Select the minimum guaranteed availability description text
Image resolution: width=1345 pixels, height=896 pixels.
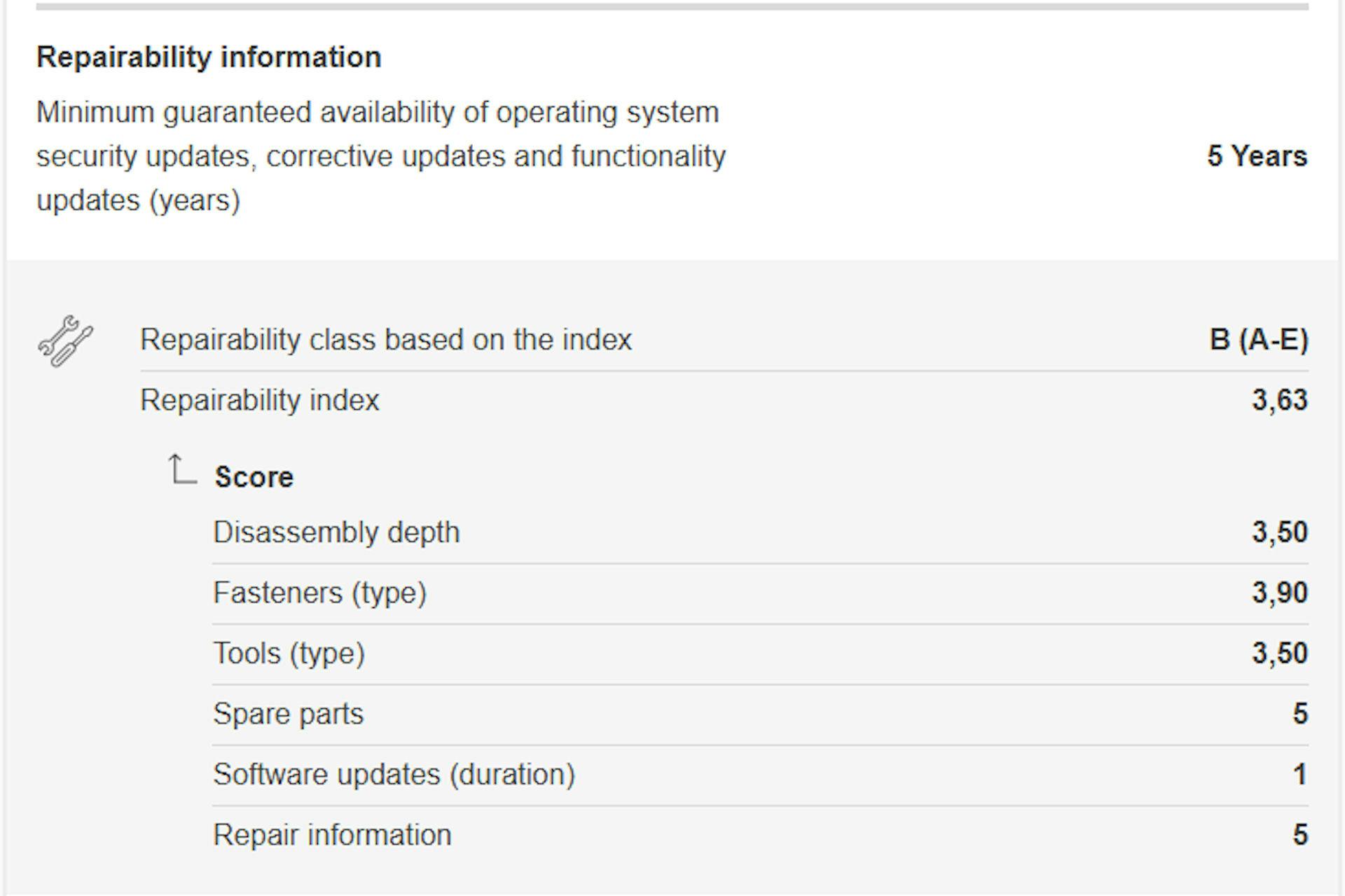click(x=380, y=156)
